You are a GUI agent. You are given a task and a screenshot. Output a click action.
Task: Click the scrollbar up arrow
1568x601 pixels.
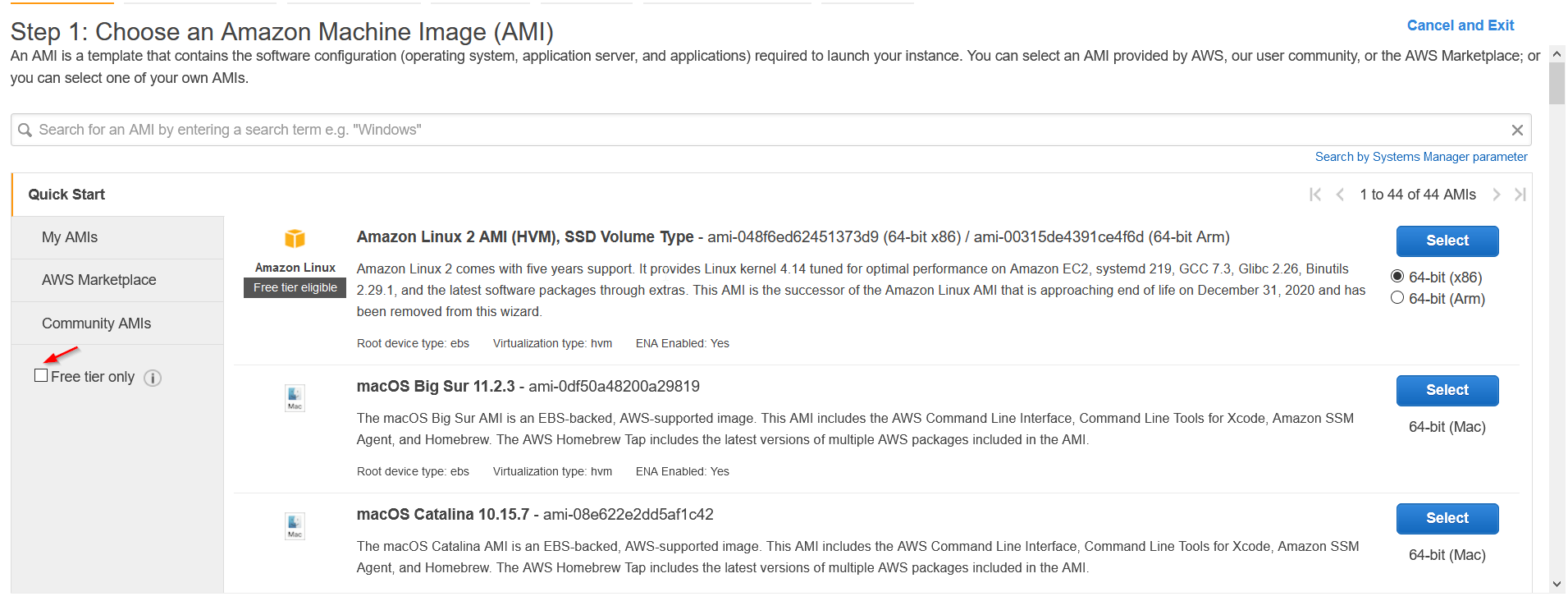point(1557,54)
